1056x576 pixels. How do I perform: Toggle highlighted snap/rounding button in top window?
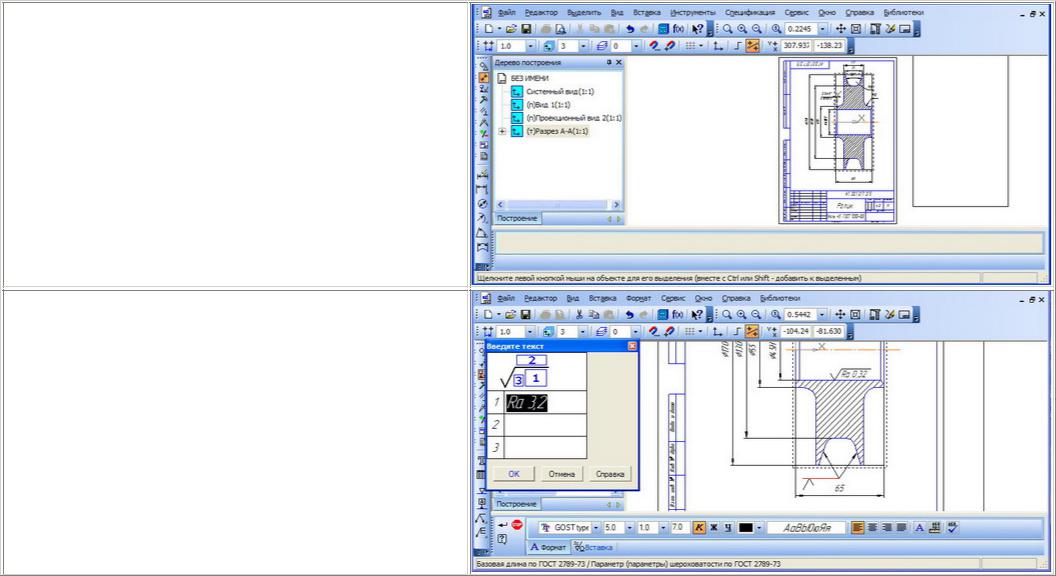752,46
